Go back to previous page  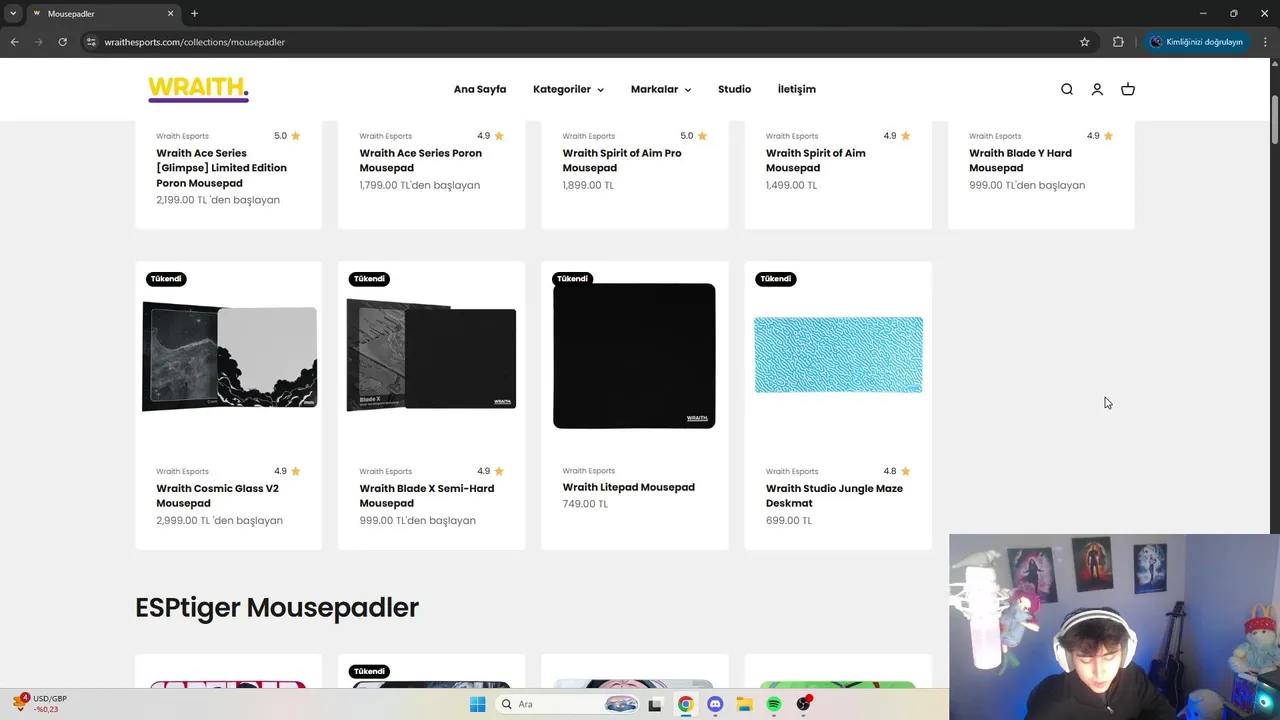point(14,42)
